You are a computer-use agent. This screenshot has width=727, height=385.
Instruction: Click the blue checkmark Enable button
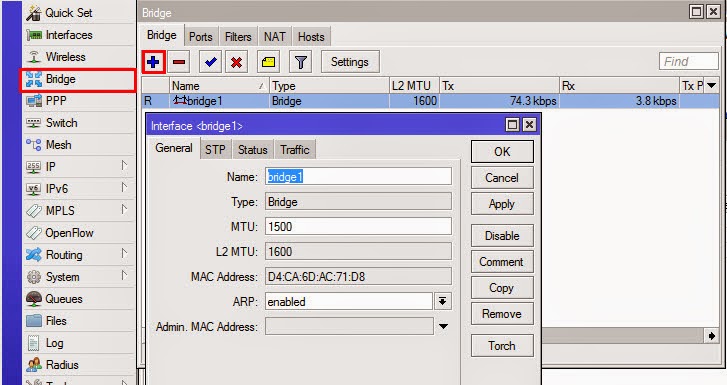210,62
